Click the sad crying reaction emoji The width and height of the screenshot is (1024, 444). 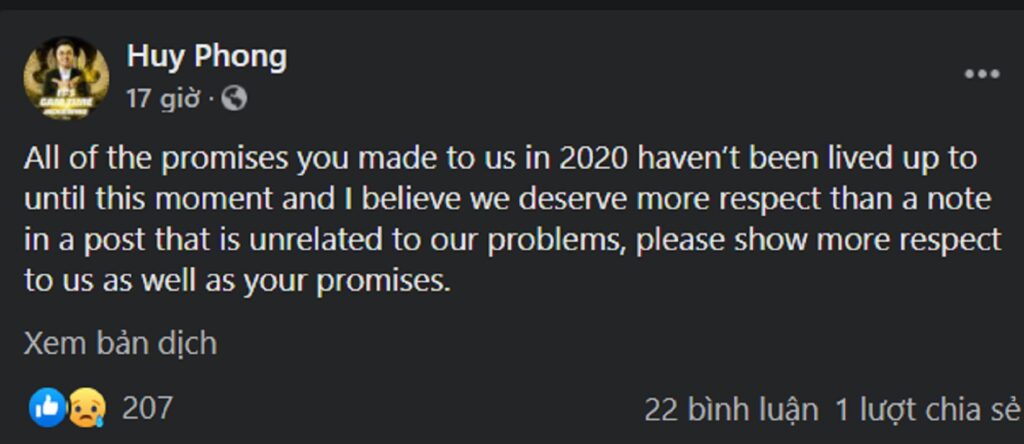click(x=87, y=408)
